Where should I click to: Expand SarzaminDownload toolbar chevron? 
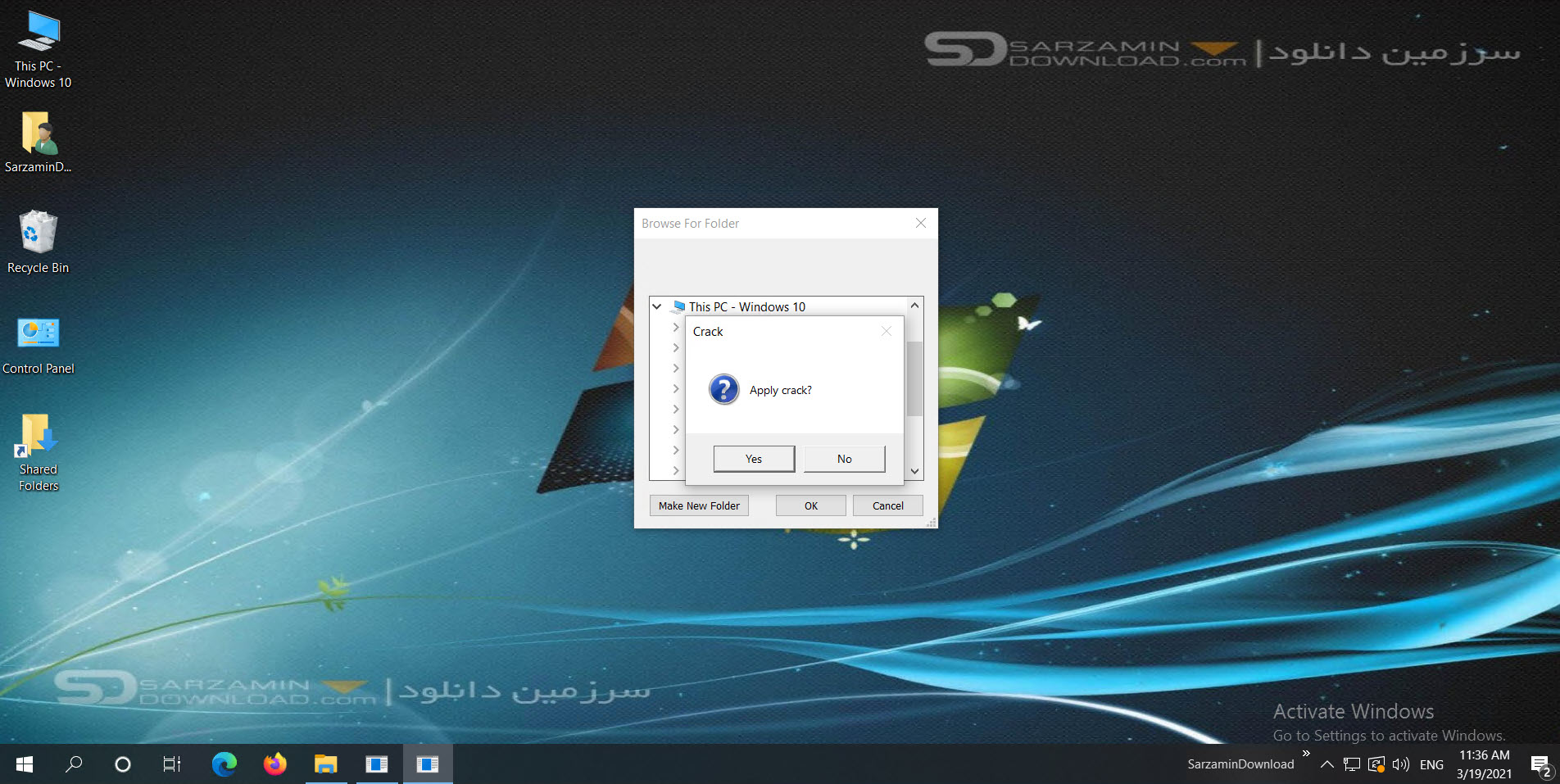[x=1306, y=754]
